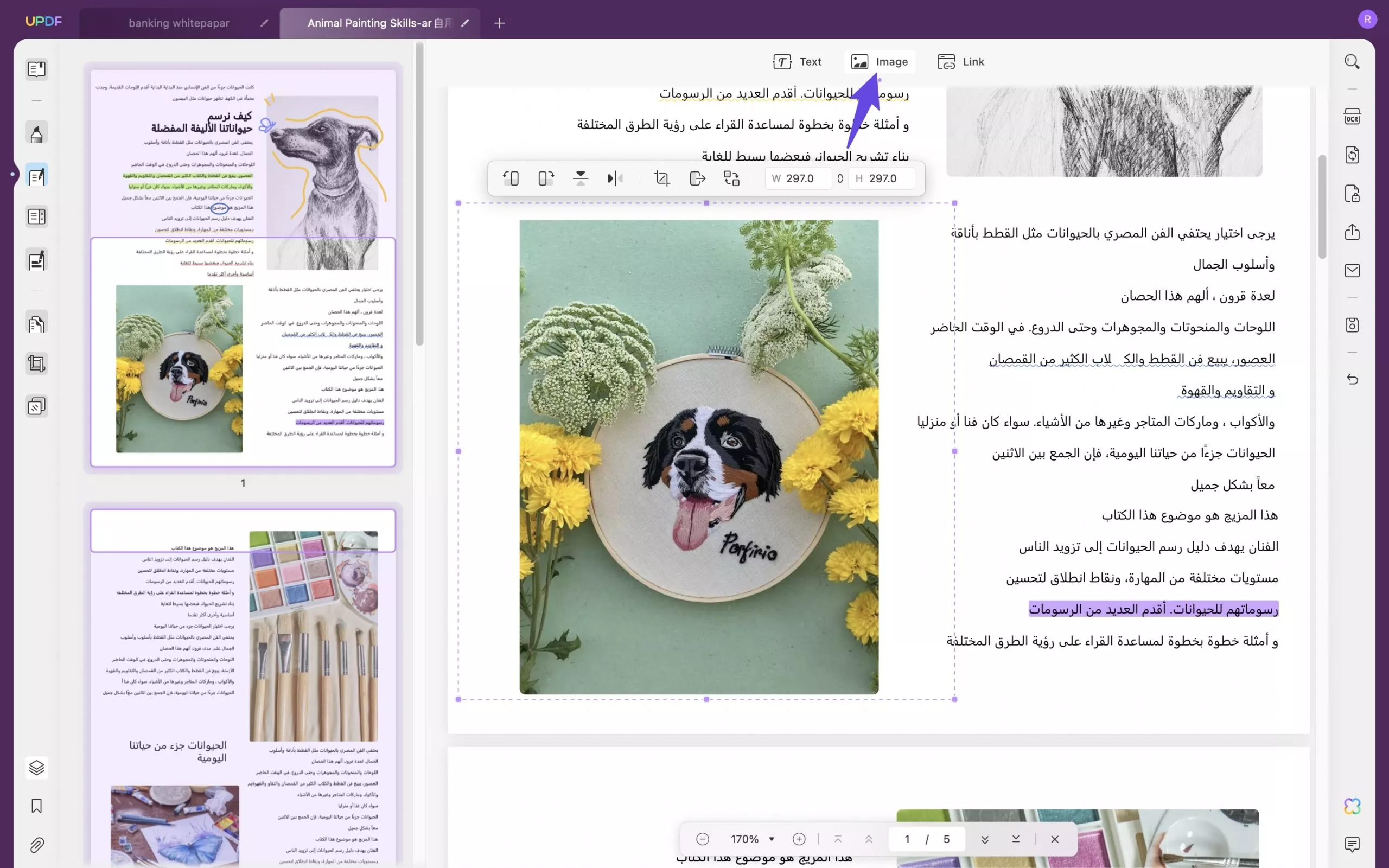Toggle the aspect ratio lock
The height and width of the screenshot is (868, 1389).
(x=840, y=178)
